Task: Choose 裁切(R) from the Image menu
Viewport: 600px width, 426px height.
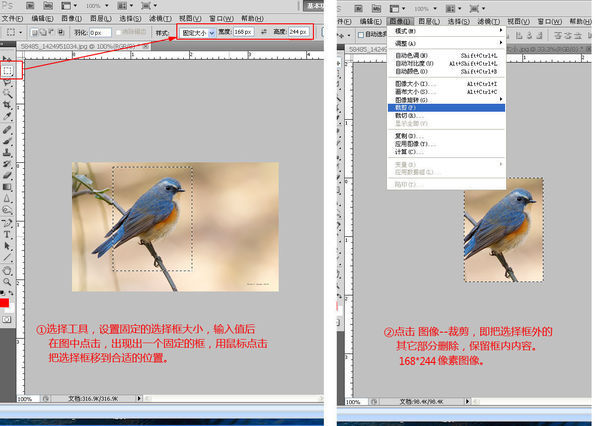Action: coord(447,116)
